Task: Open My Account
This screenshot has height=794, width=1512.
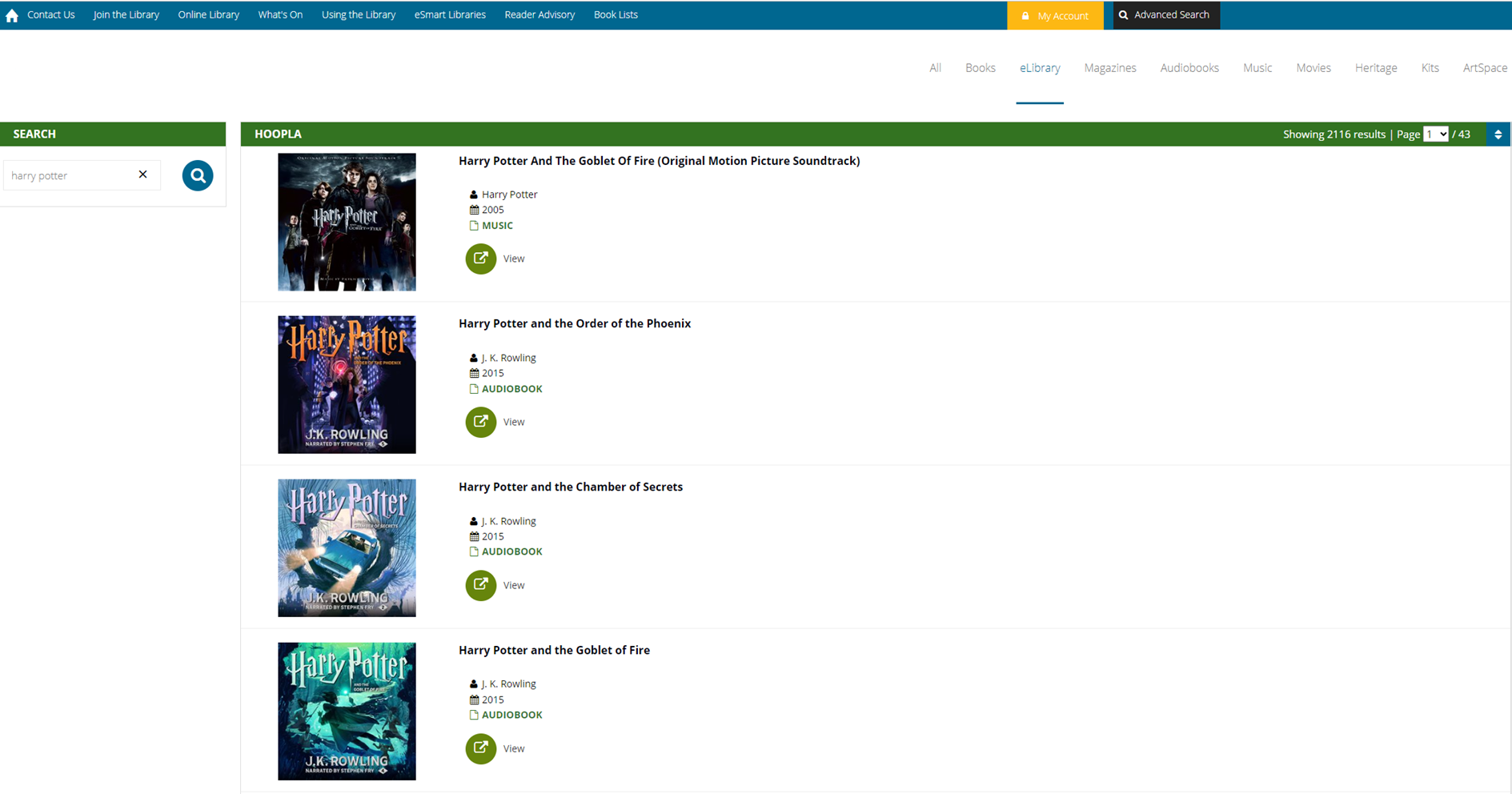Action: tap(1055, 15)
